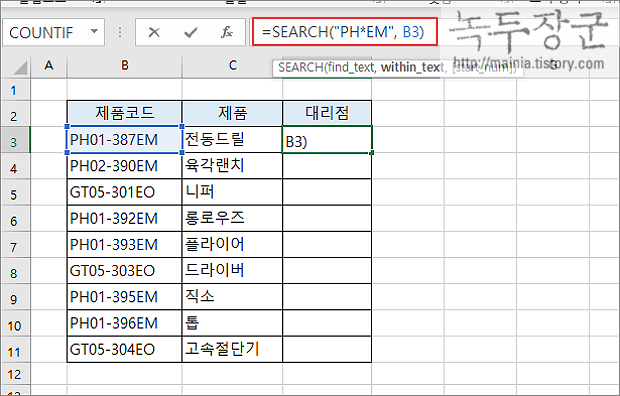
Task: Select column C header
Action: [x=232, y=66]
